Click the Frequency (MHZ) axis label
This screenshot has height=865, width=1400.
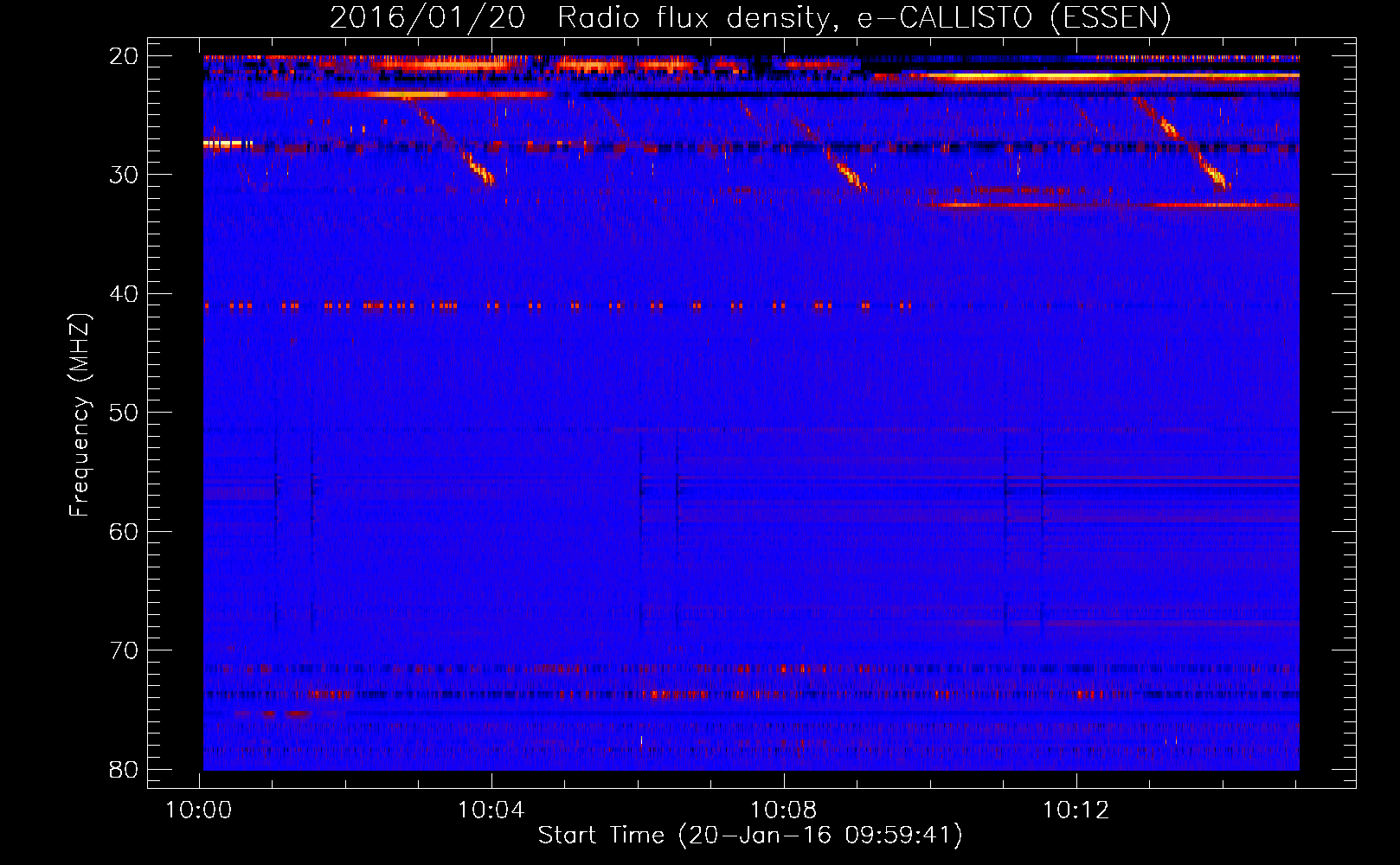[80, 415]
